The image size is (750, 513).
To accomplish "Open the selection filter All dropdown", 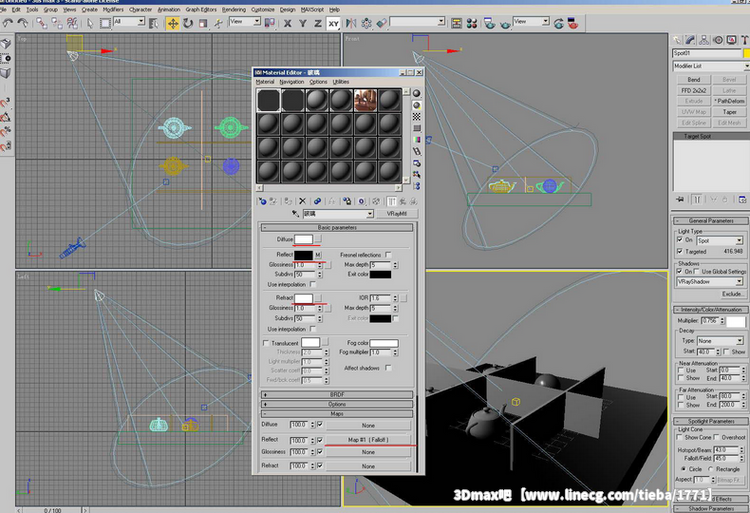I will (x=129, y=22).
